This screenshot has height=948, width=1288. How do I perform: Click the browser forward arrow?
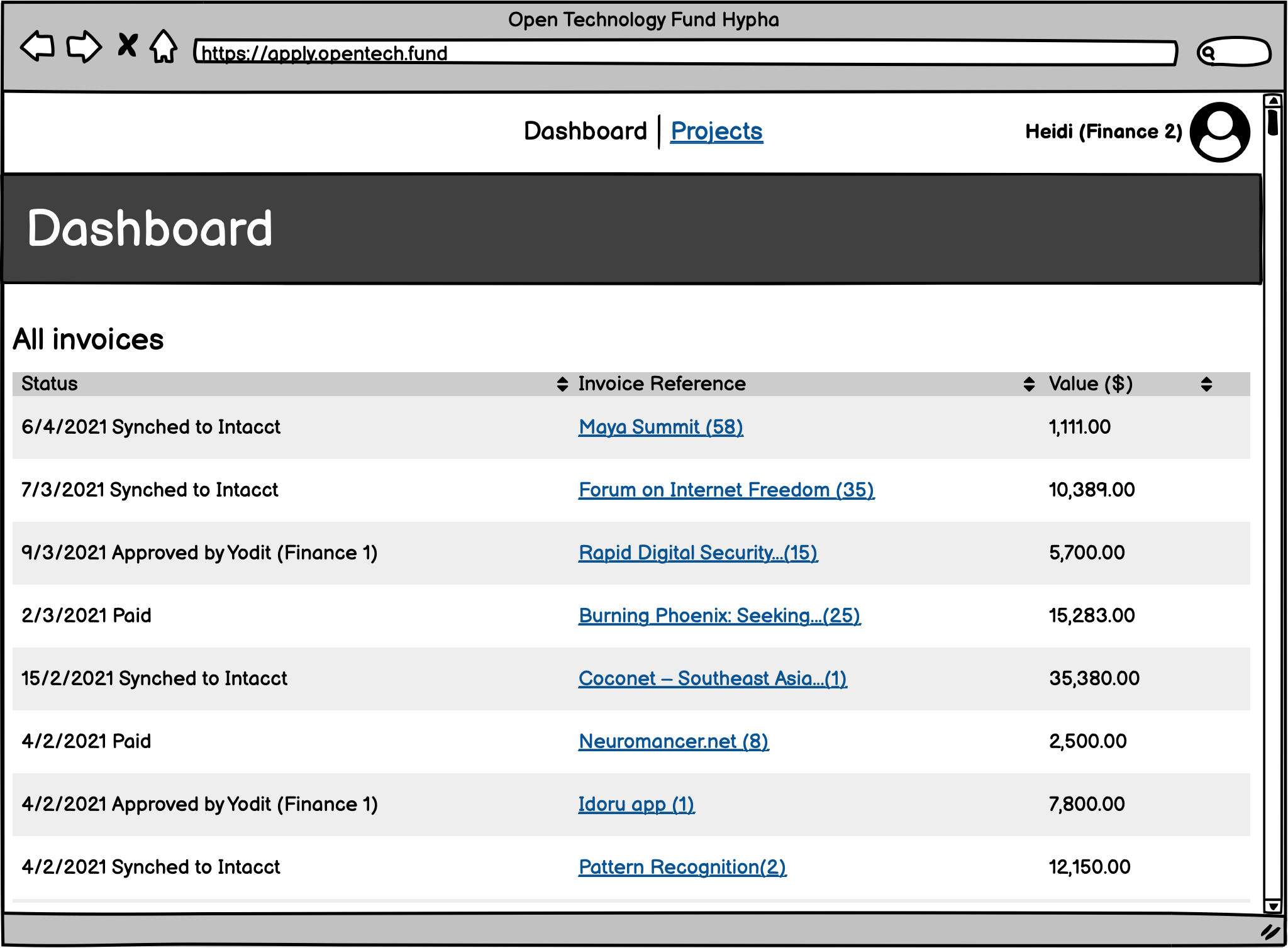[84, 46]
